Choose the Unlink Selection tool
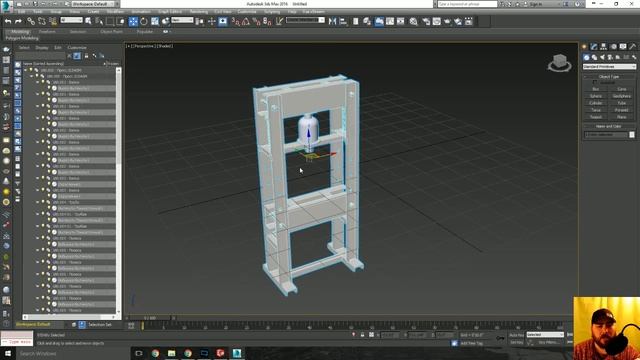 point(42,21)
